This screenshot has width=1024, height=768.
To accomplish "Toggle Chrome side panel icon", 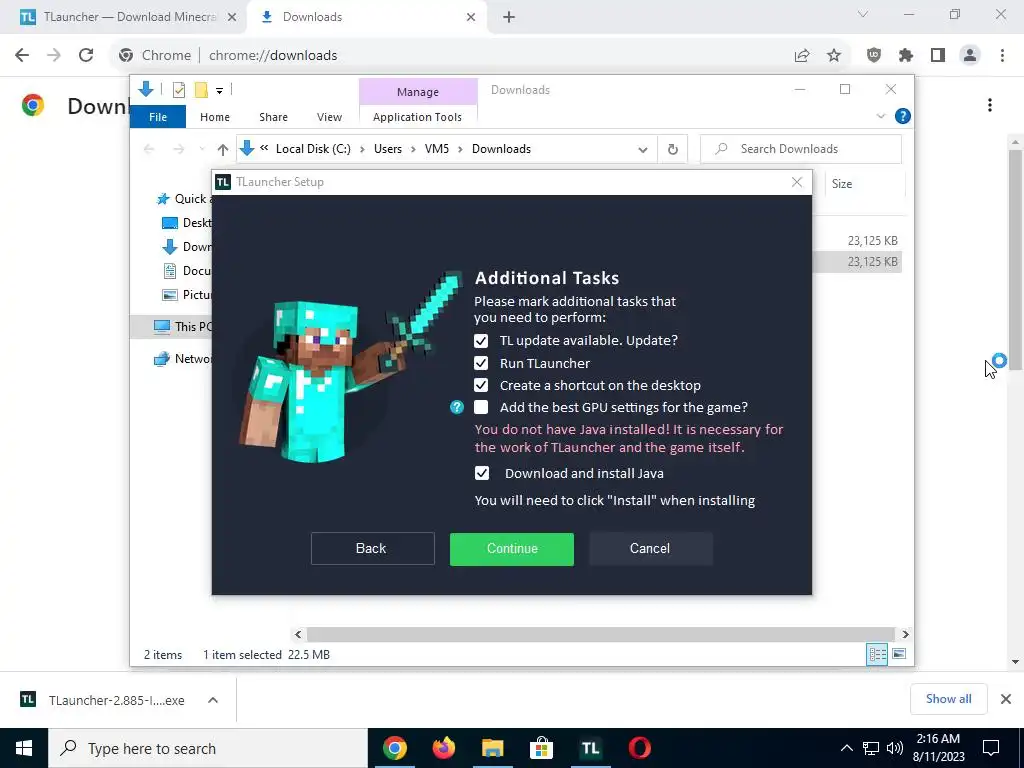I will 938,56.
